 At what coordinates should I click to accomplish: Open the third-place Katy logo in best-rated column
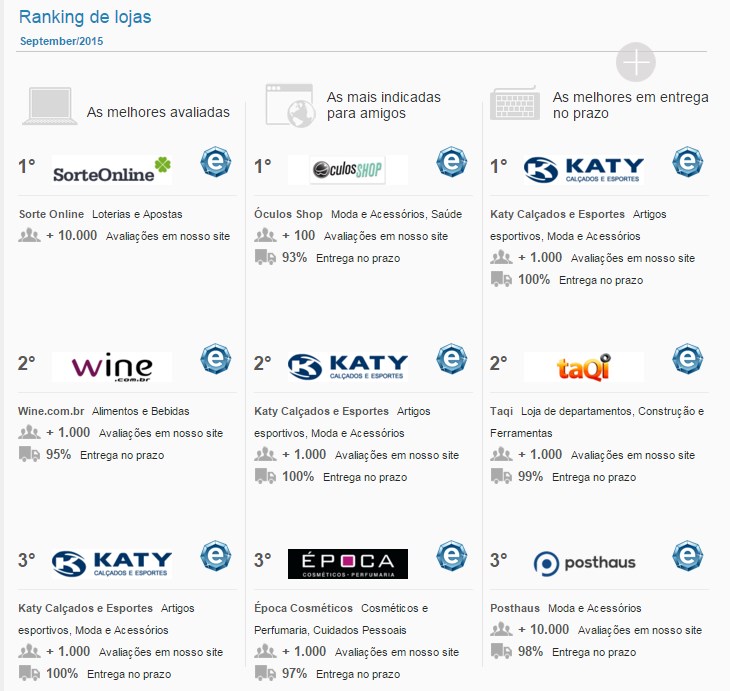pos(112,564)
